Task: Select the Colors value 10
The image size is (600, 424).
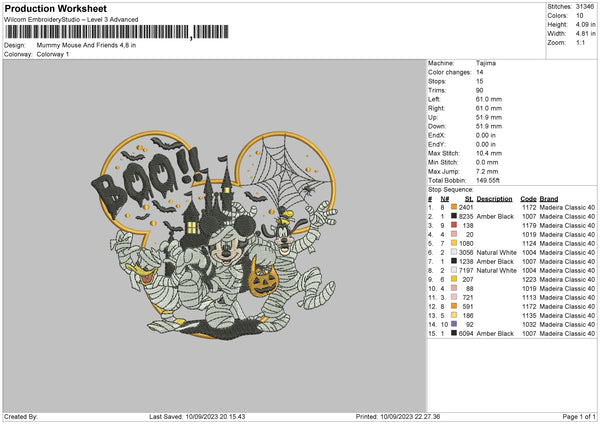Action: pos(579,16)
